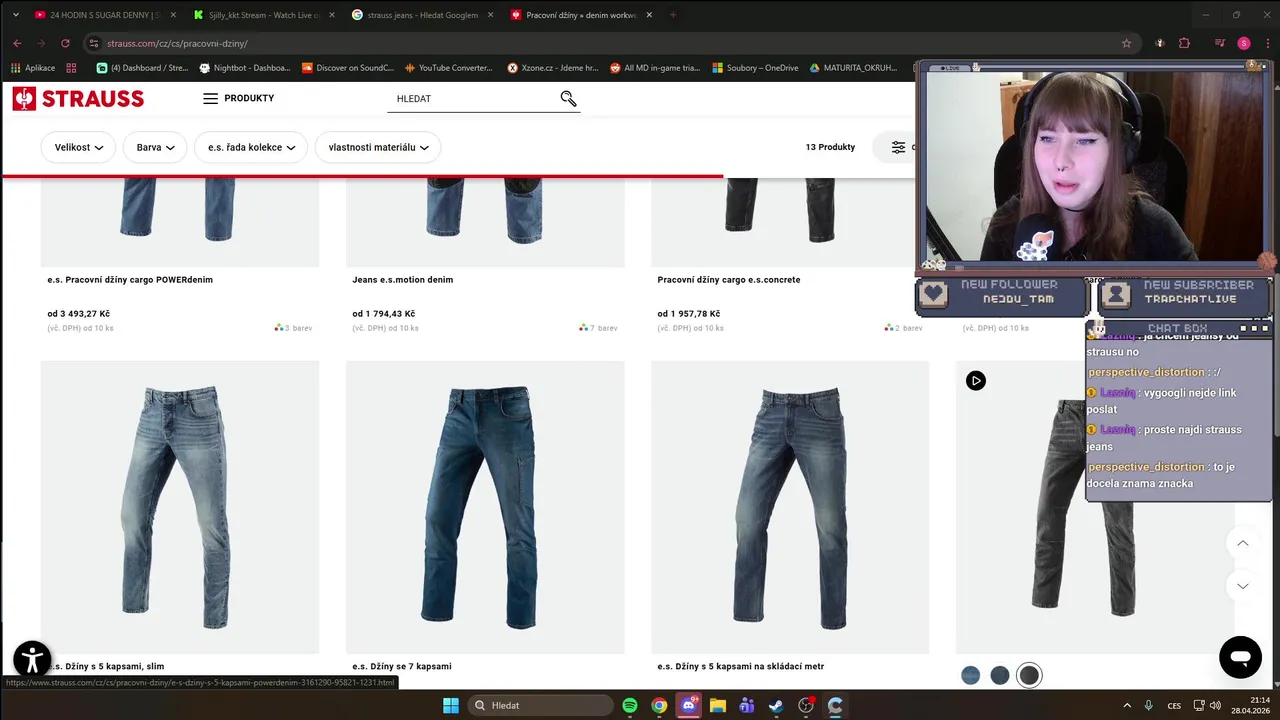Reload the current page

click(65, 43)
